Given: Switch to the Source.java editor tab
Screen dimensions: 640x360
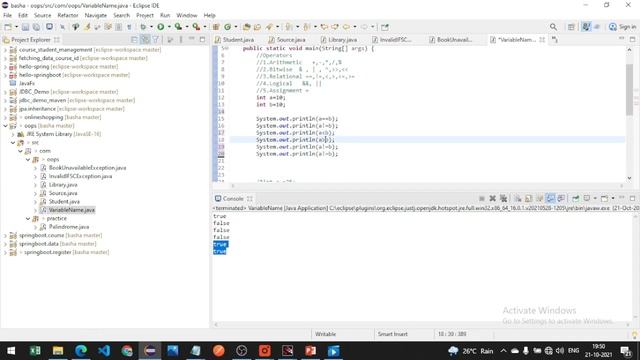Looking at the screenshot, I should click(287, 40).
